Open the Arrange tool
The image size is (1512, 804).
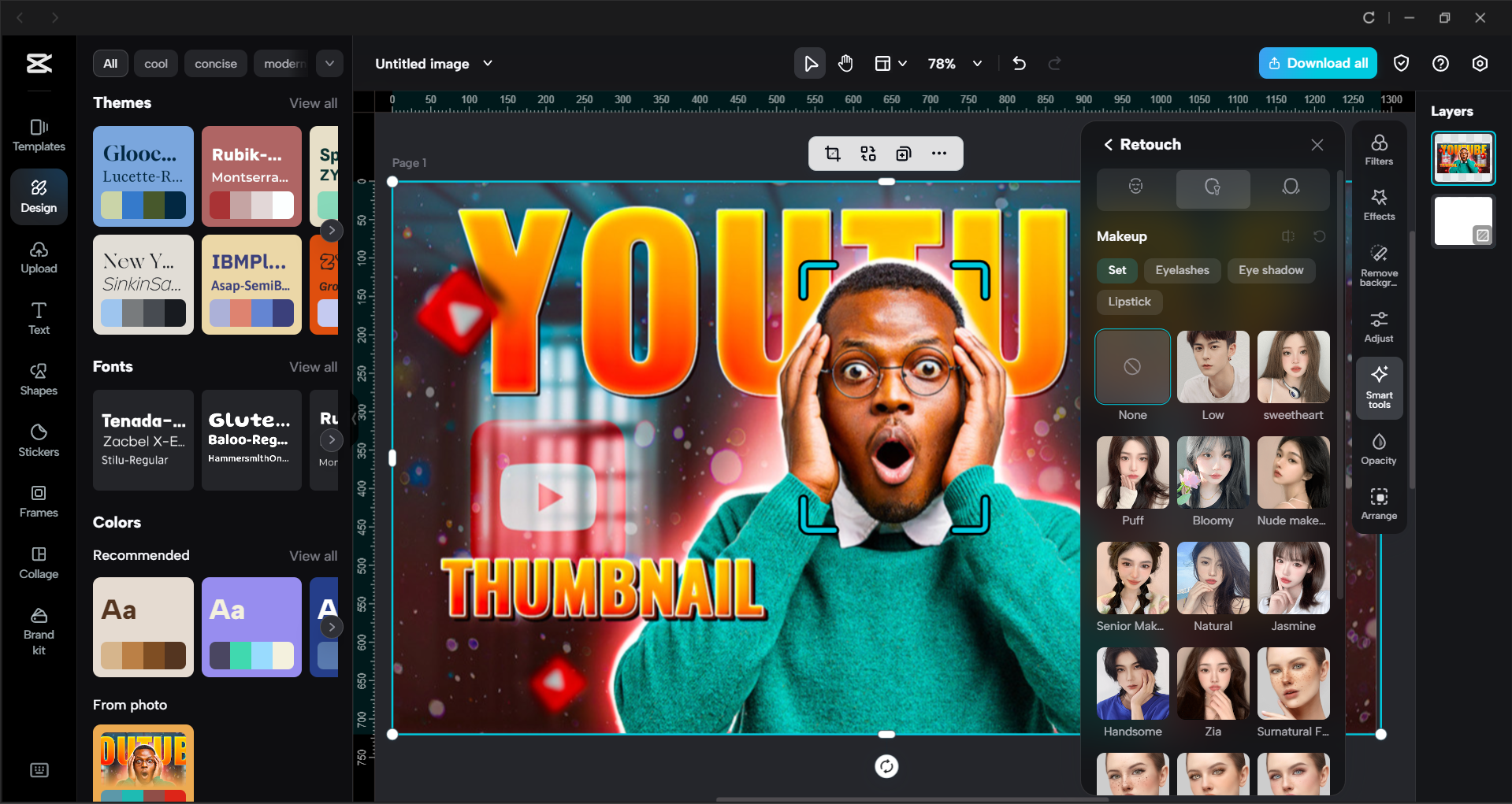coord(1379,503)
